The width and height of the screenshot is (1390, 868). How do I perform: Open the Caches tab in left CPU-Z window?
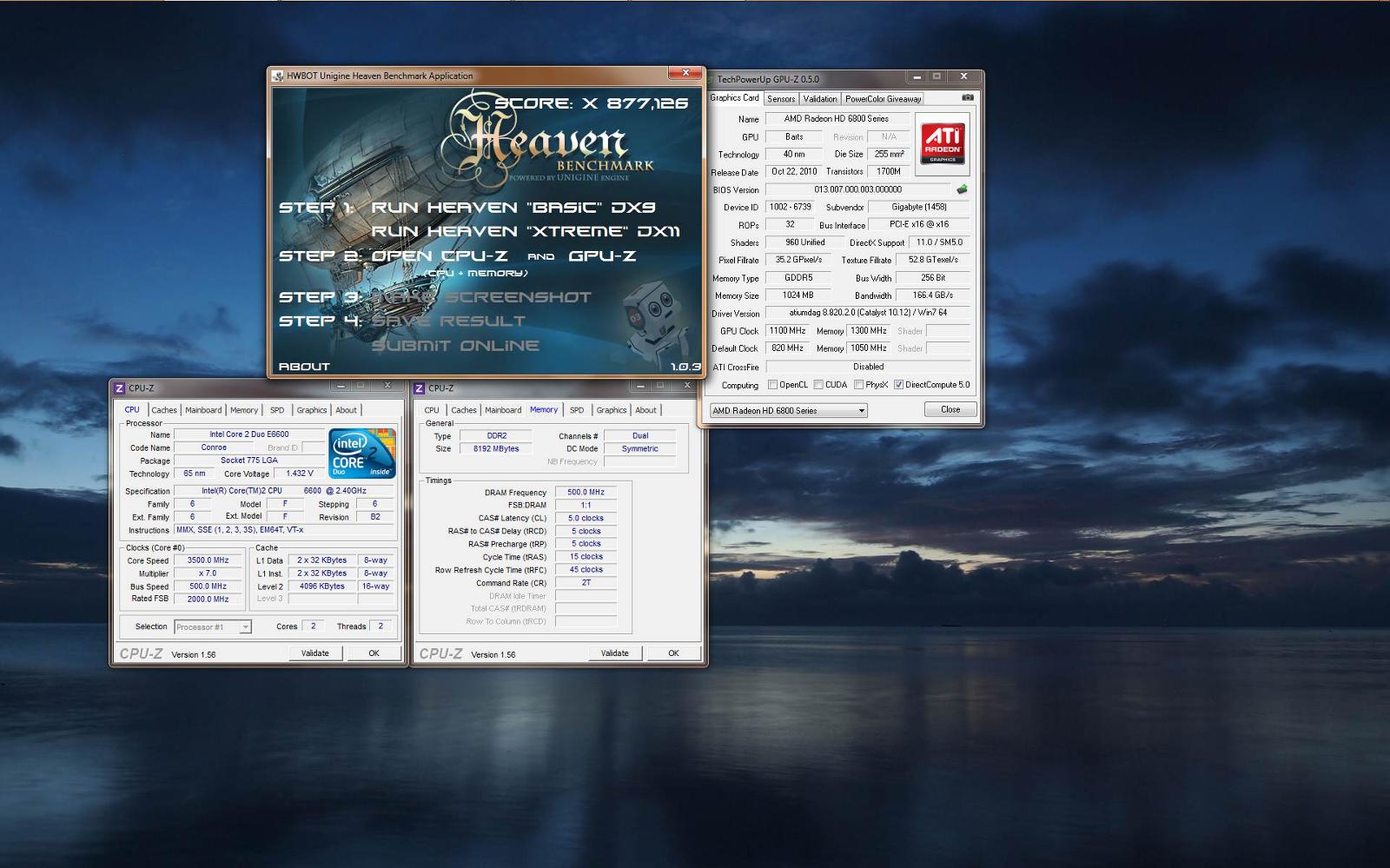coord(164,410)
